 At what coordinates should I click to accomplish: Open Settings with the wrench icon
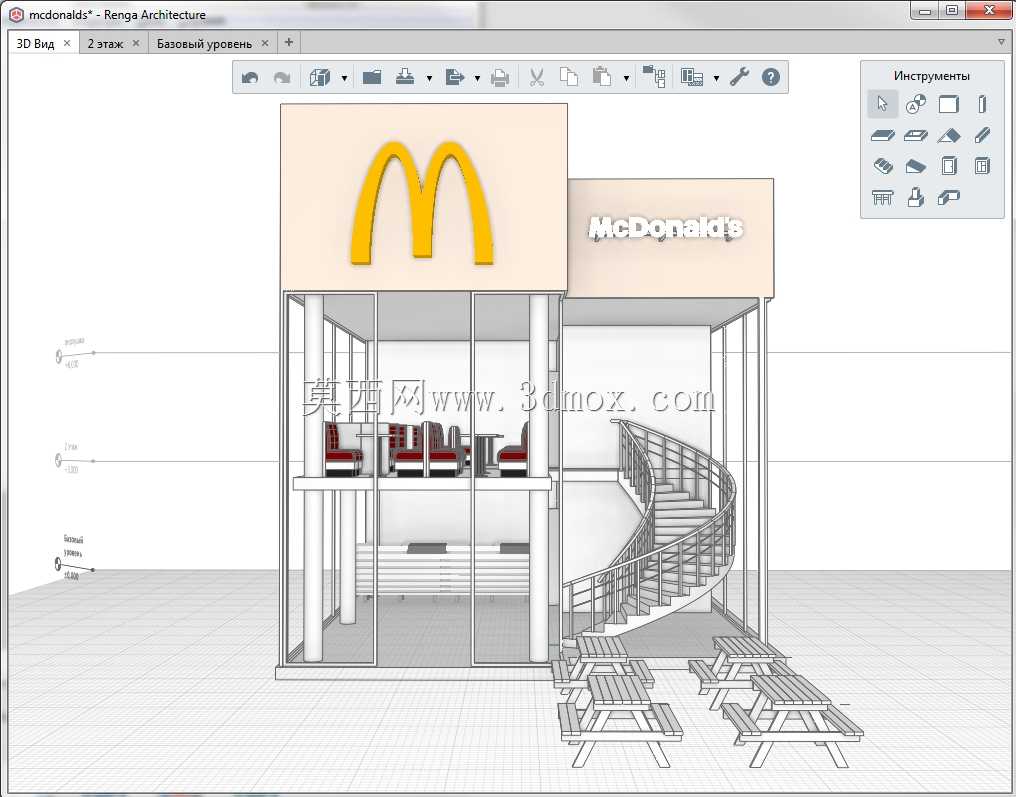[739, 76]
